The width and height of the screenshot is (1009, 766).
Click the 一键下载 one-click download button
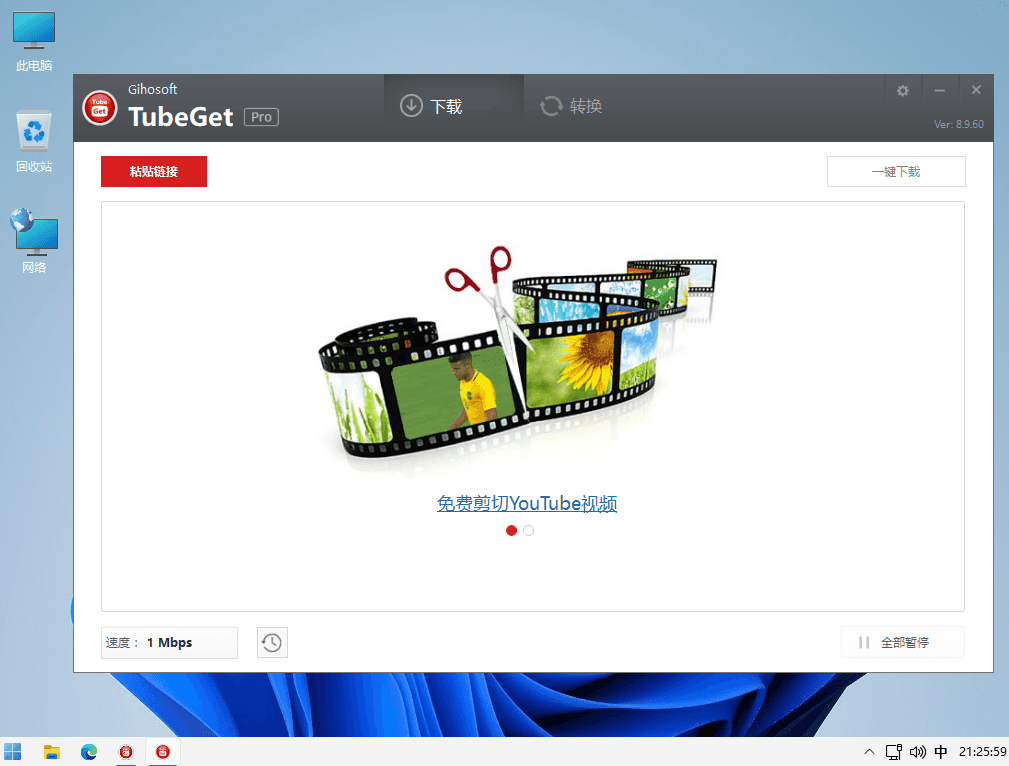point(896,171)
